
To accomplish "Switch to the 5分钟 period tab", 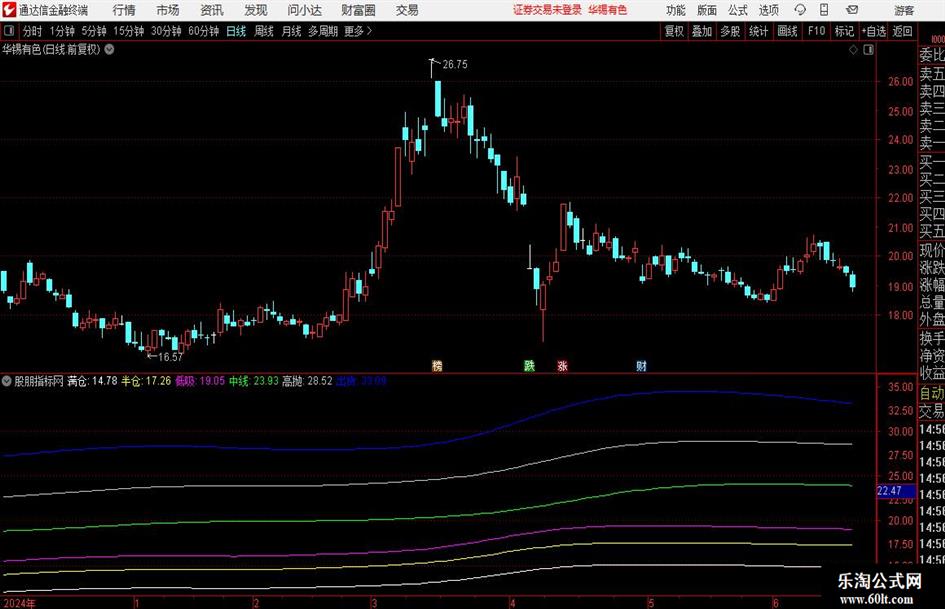I will pyautogui.click(x=93, y=31).
